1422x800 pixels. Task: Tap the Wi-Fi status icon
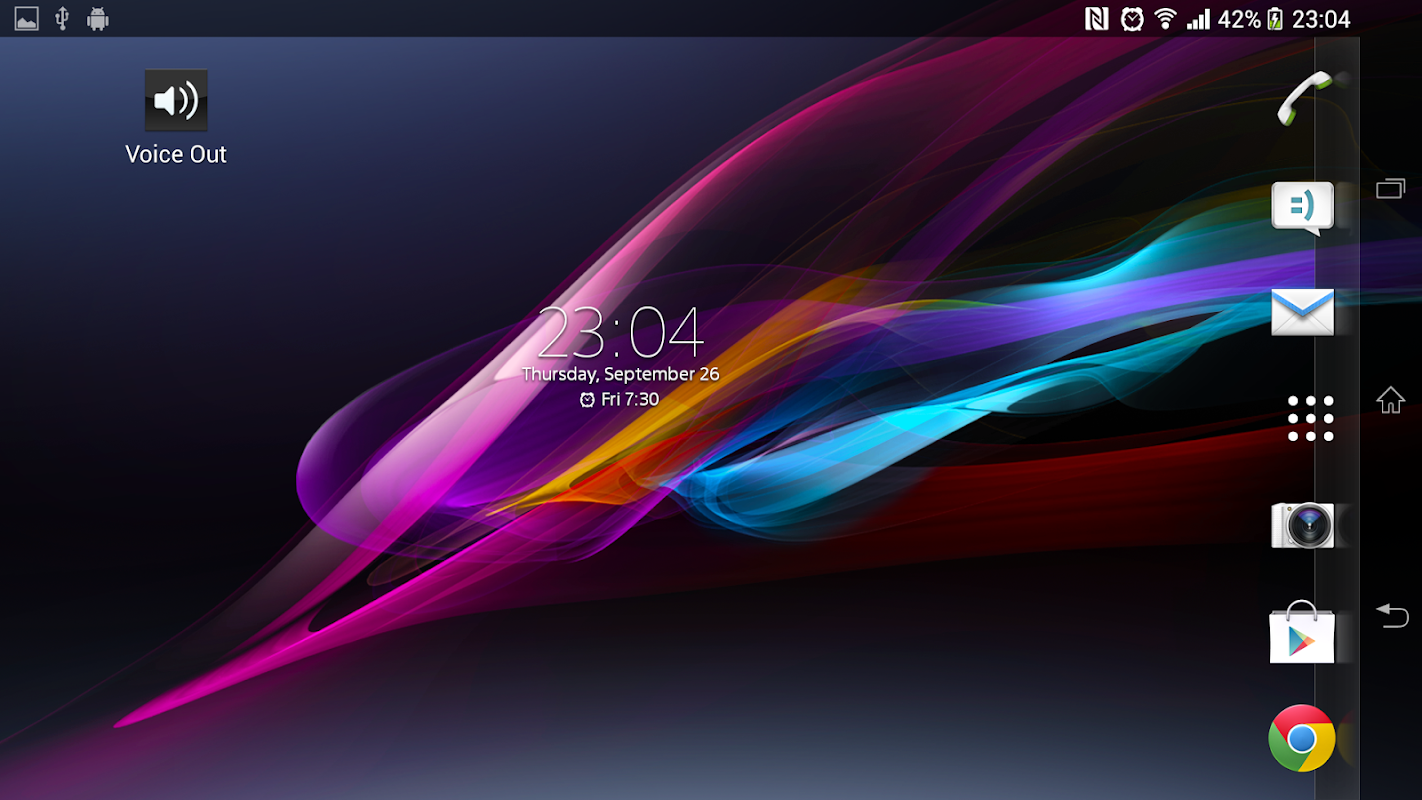tap(1165, 19)
